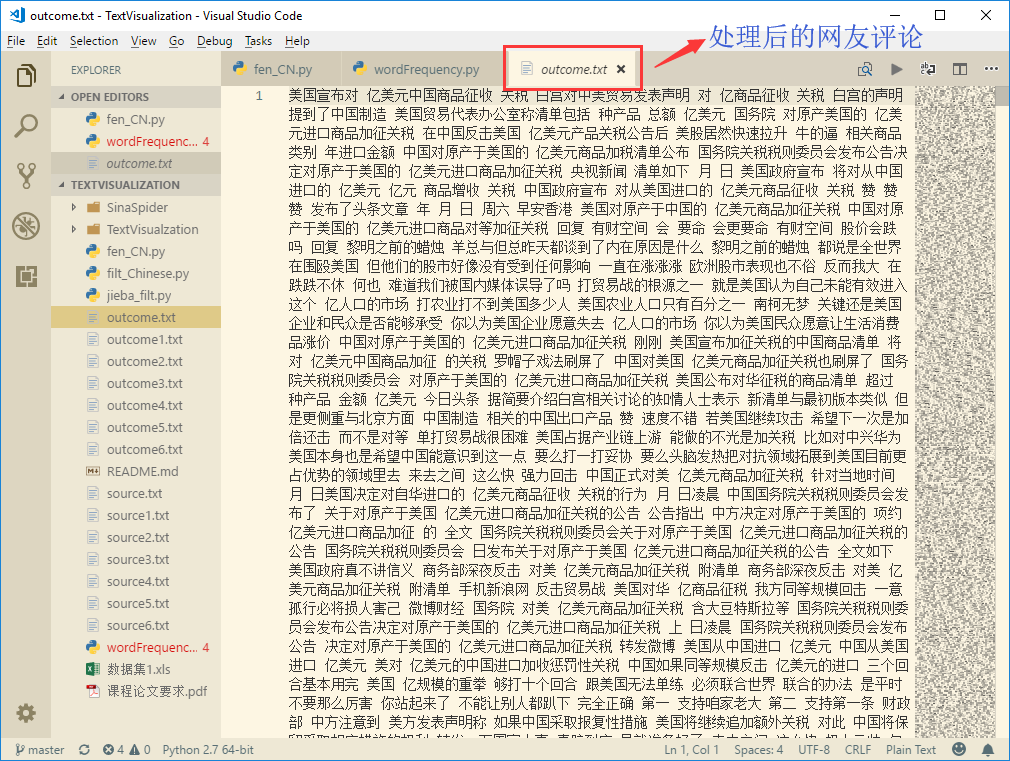Open the View menu

144,41
